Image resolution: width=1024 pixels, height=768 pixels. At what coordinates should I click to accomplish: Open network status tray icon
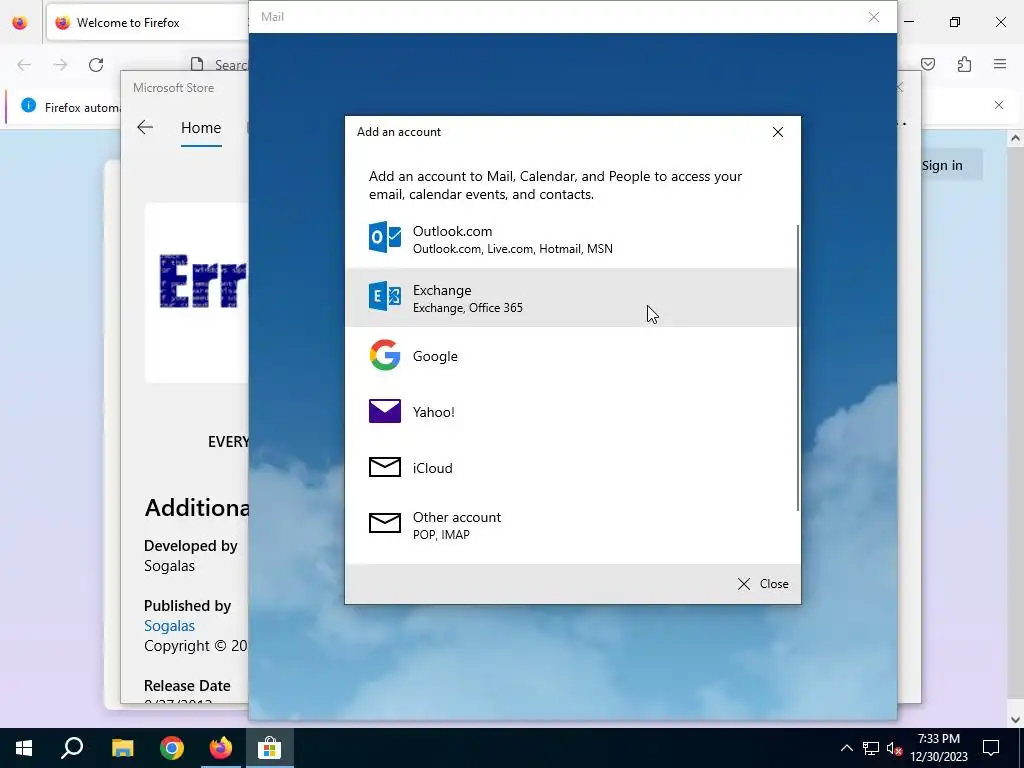pyautogui.click(x=871, y=748)
